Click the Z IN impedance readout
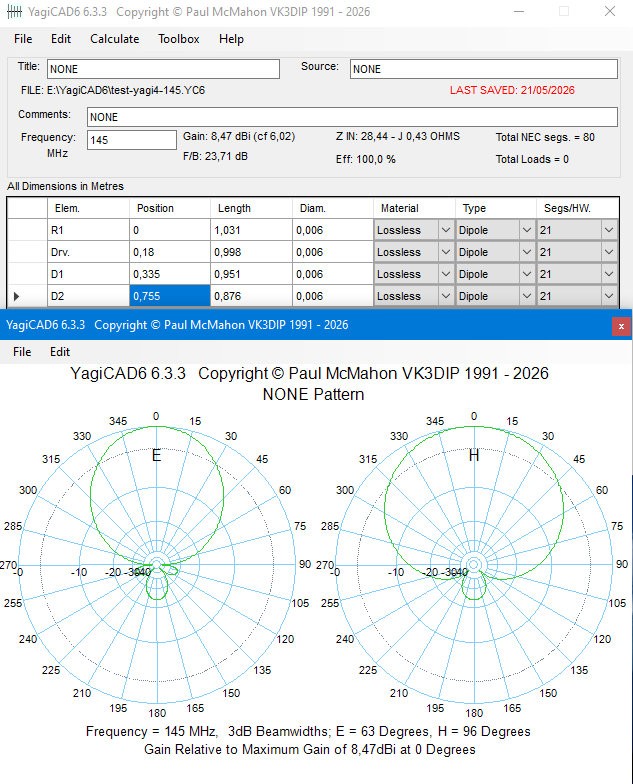 pos(398,136)
